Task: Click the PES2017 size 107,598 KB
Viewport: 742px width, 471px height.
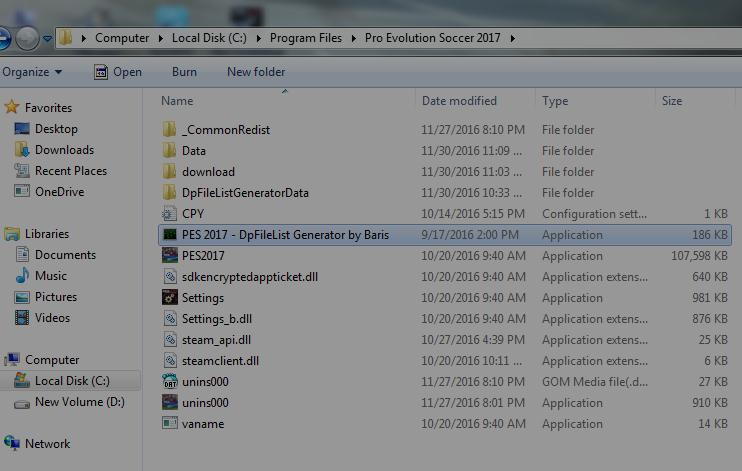Action: [699, 256]
